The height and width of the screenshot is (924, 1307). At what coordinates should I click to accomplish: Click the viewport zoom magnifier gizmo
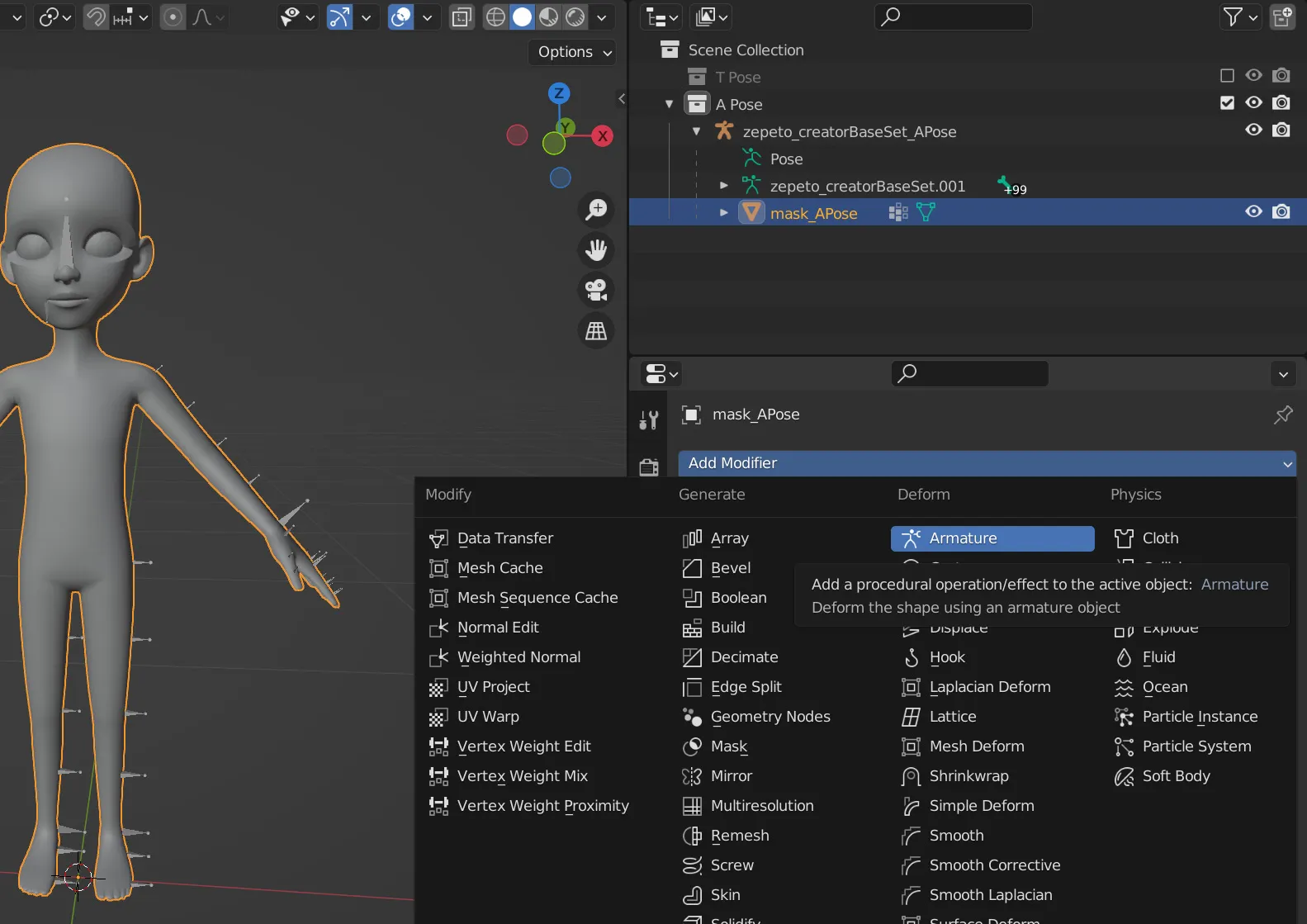tap(596, 210)
